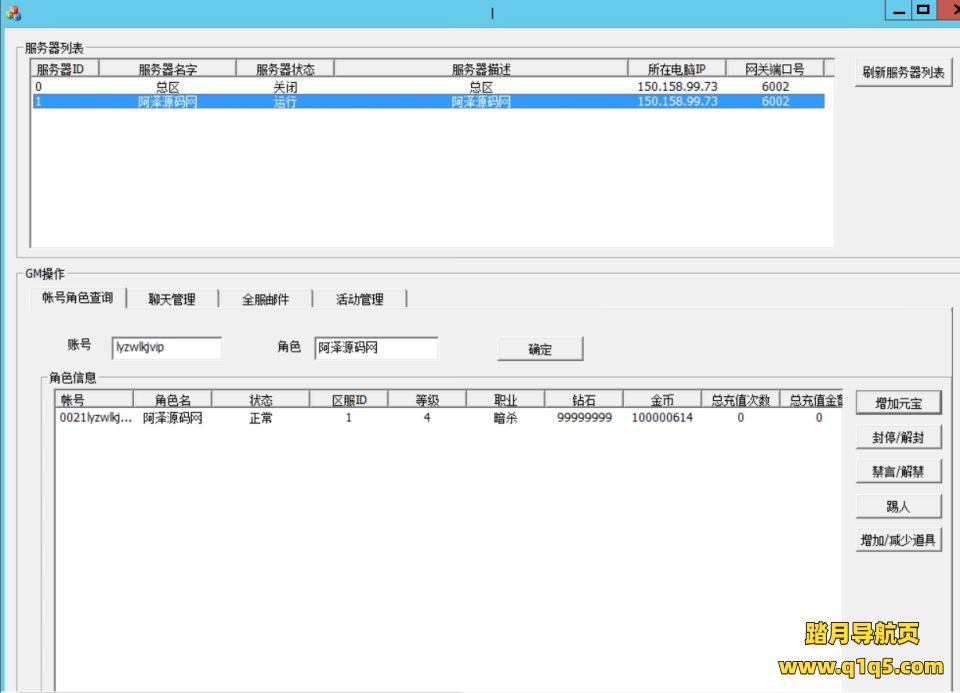Image resolution: width=960 pixels, height=693 pixels.
Task: Select the 帐号角色查询 tab
Action: [x=77, y=298]
